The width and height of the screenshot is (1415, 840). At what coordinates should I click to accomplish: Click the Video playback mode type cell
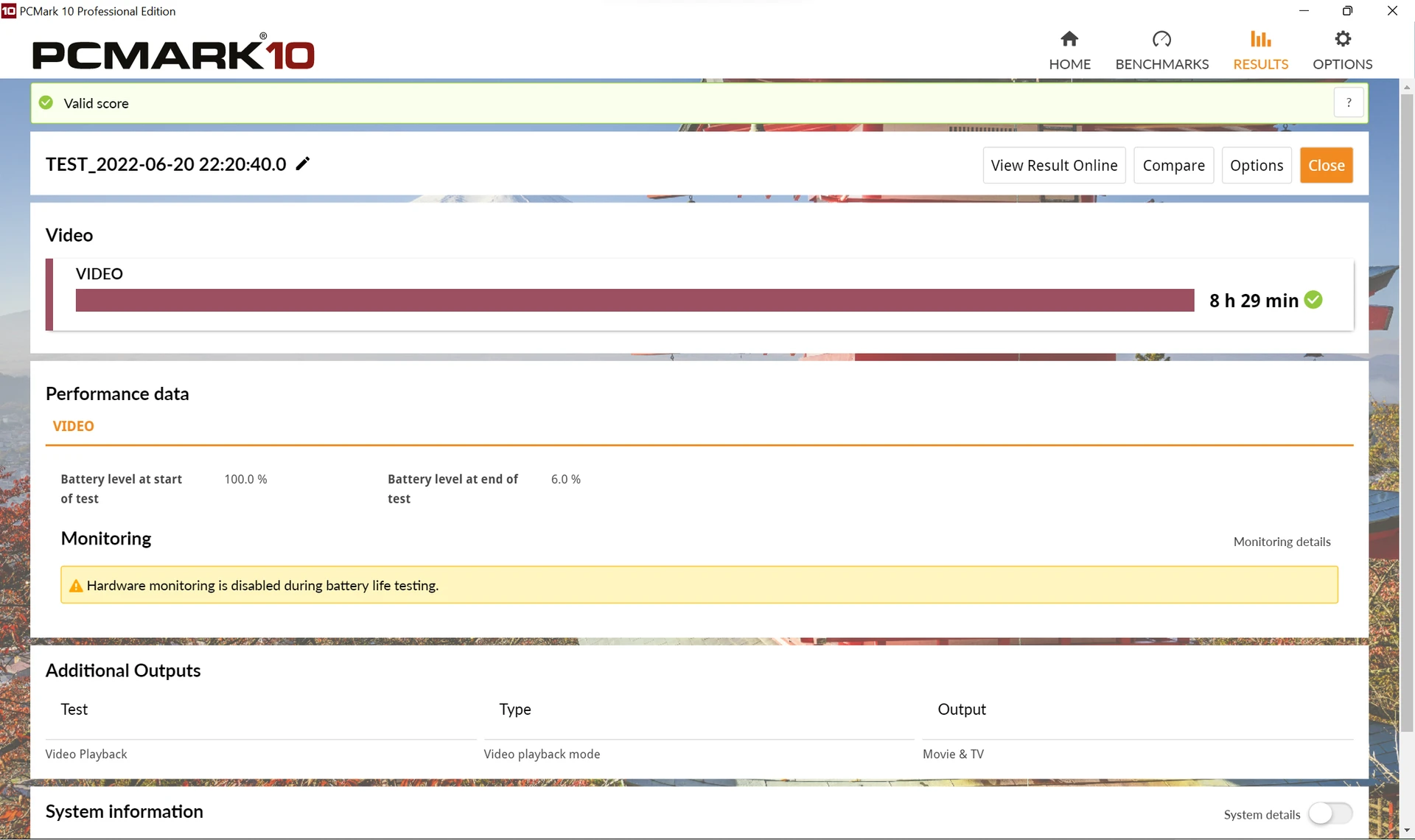542,754
